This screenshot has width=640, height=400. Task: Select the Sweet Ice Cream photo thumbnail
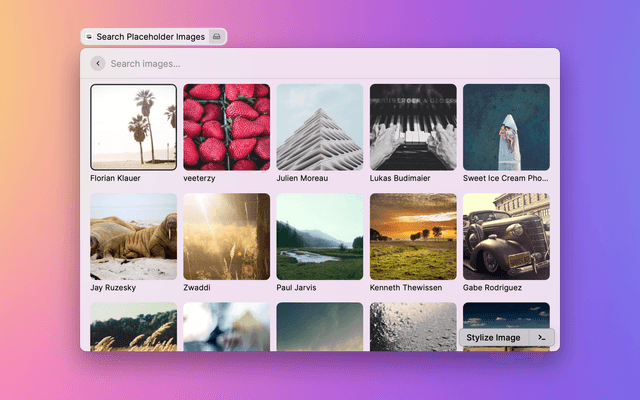(x=506, y=127)
